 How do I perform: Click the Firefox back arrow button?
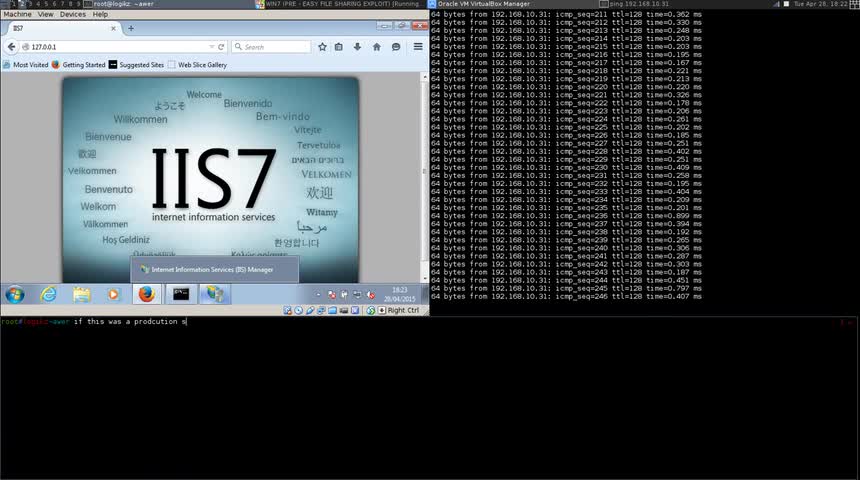coord(11,47)
